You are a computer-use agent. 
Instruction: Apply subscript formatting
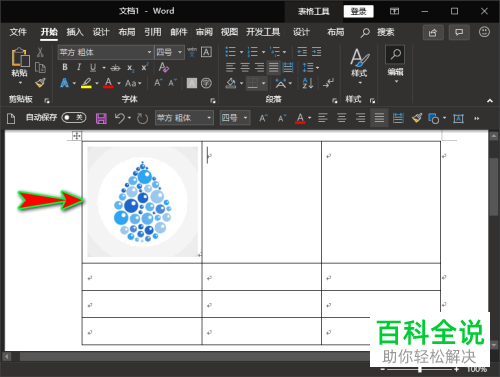click(130, 68)
